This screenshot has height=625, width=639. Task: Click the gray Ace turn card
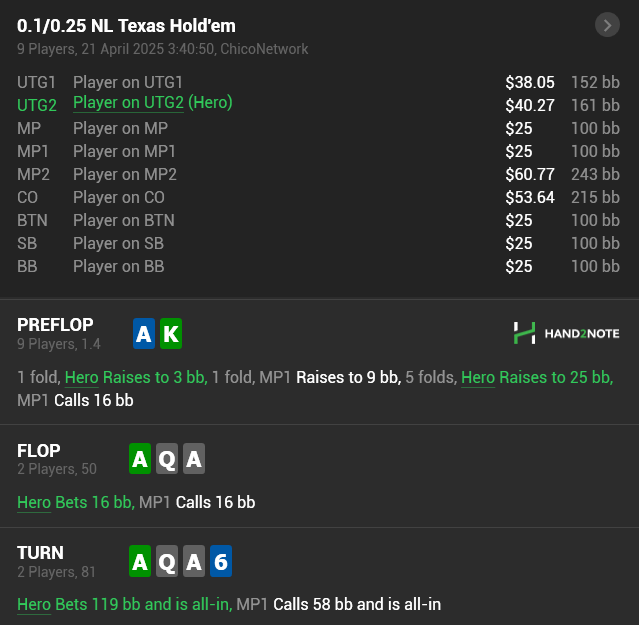point(194,561)
